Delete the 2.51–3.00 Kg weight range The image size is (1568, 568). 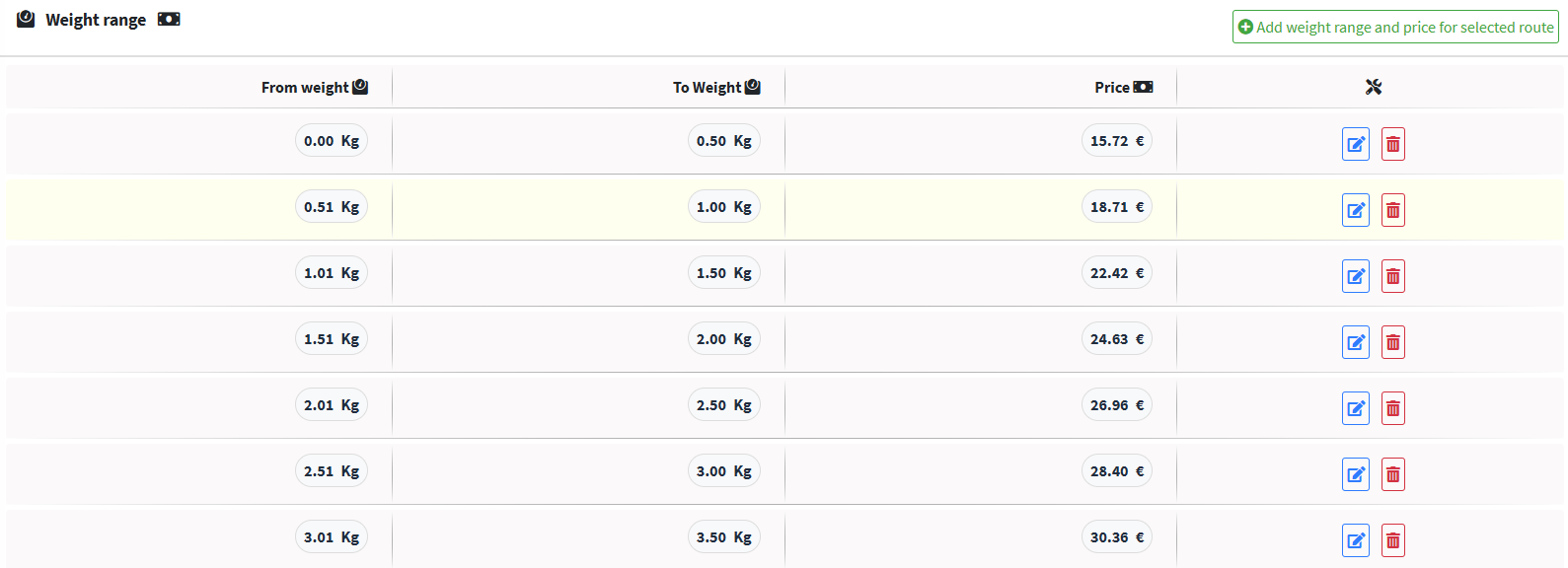[x=1392, y=474]
